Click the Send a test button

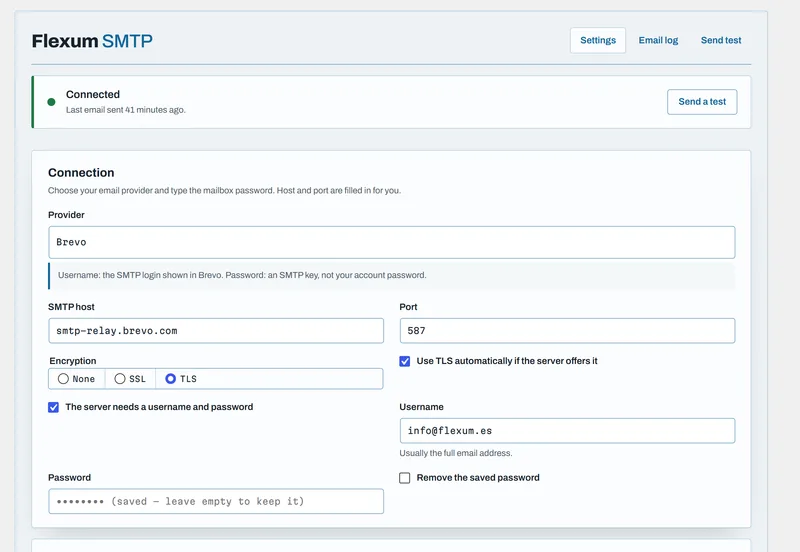click(702, 102)
